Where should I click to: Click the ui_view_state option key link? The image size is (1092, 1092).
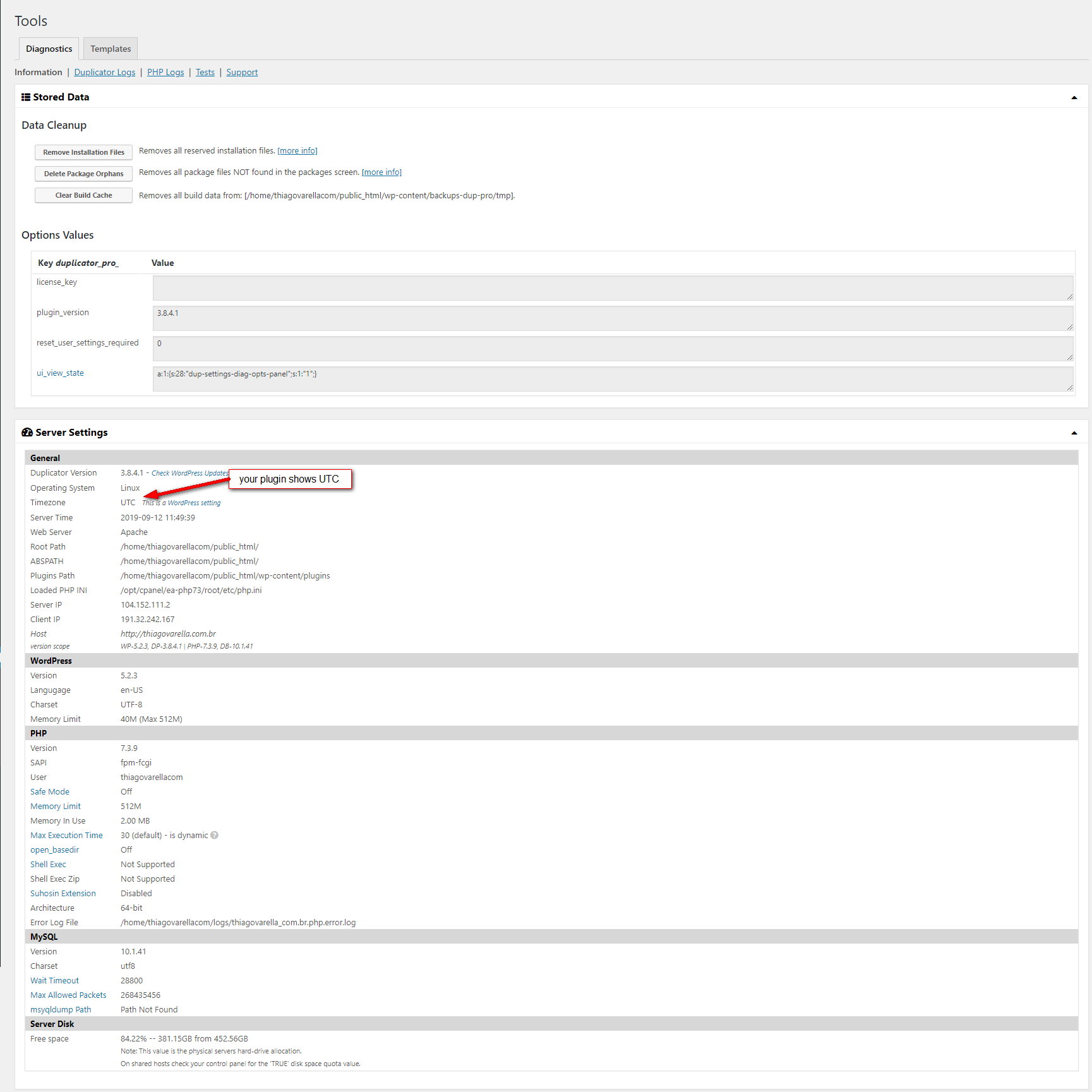point(60,373)
